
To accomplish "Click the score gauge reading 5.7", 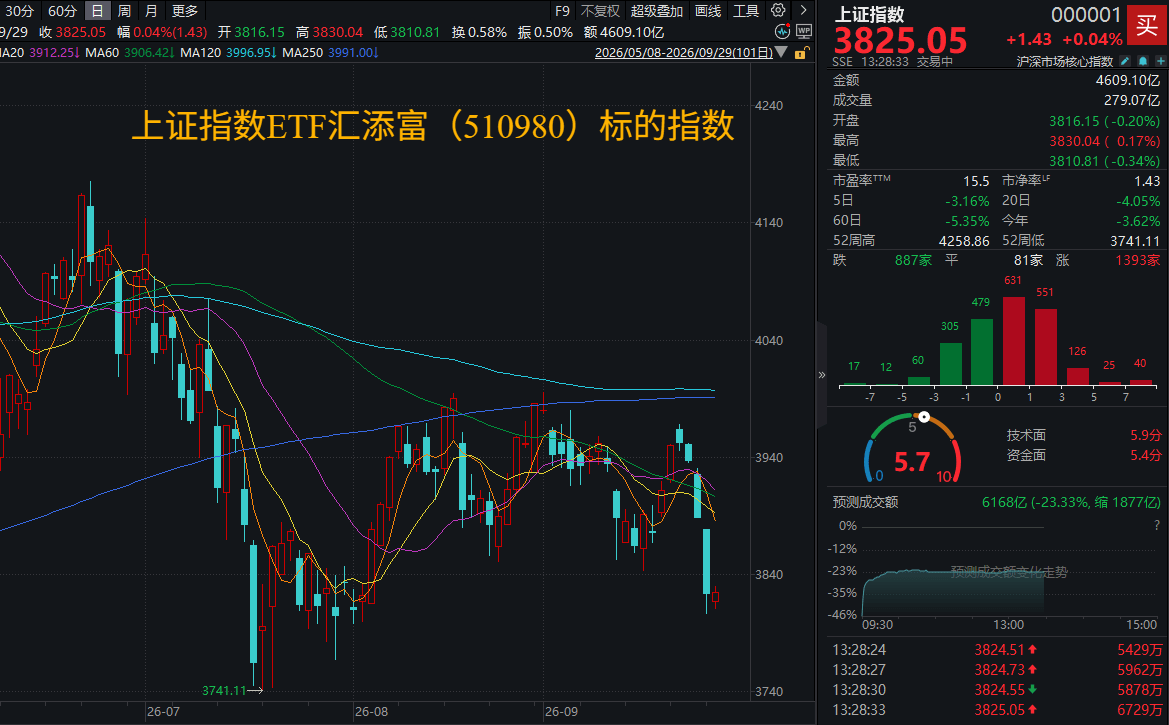I will tap(912, 462).
